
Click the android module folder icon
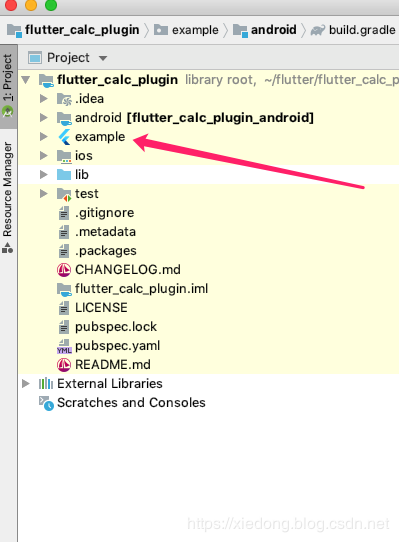click(64, 118)
